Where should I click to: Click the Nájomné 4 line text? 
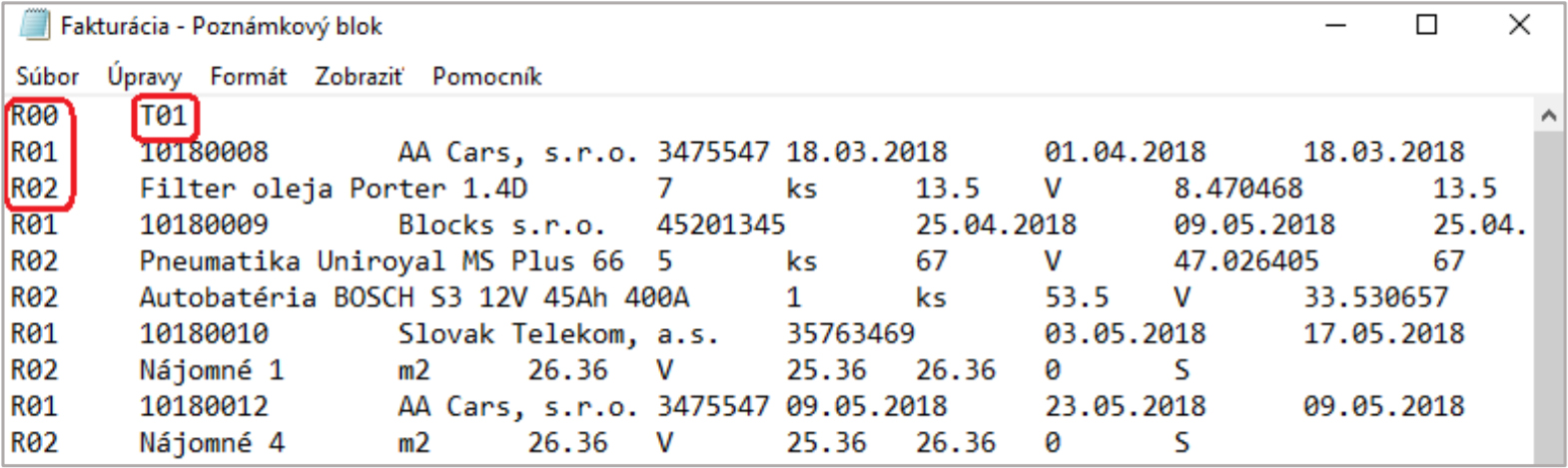point(212,442)
